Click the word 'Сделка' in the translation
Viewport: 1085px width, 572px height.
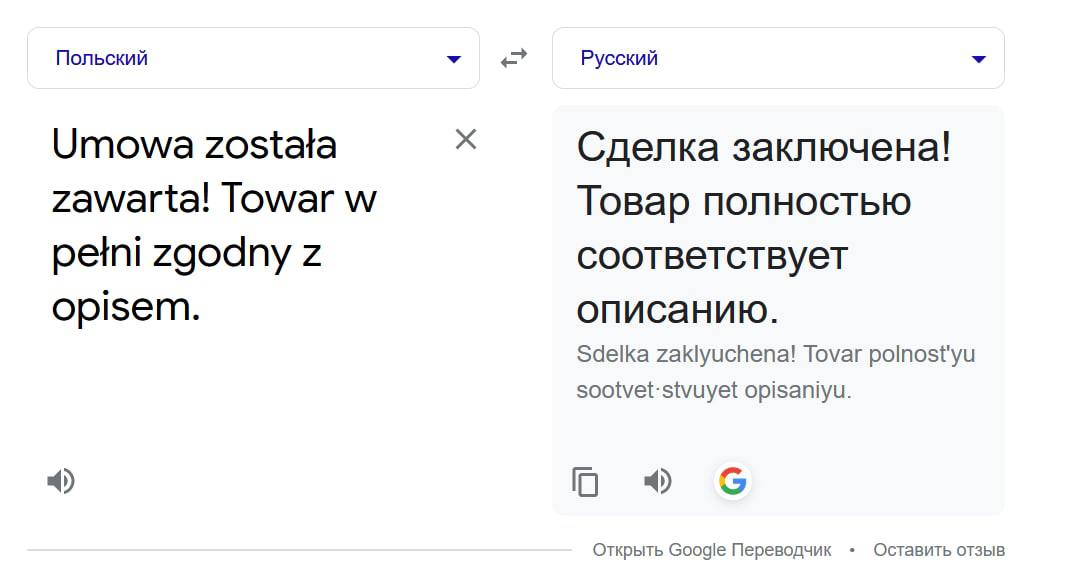(x=648, y=147)
